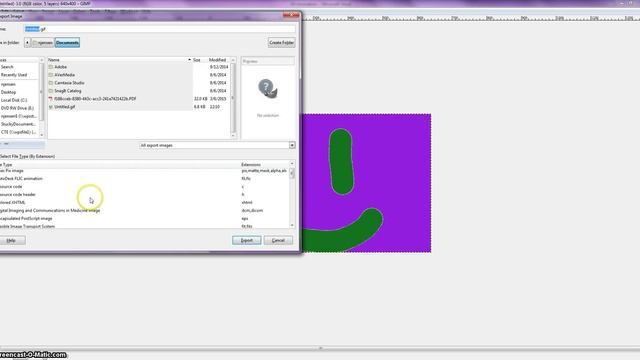This screenshot has height=360, width=640.
Task: Click the Cancel button
Action: pyautogui.click(x=278, y=240)
